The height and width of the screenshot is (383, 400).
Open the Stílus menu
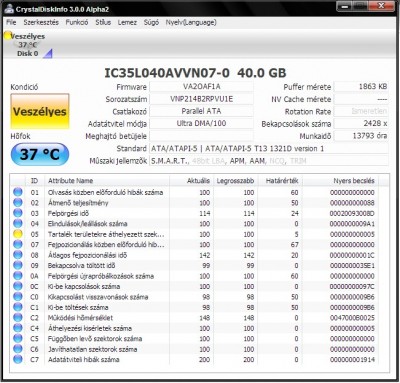point(103,22)
